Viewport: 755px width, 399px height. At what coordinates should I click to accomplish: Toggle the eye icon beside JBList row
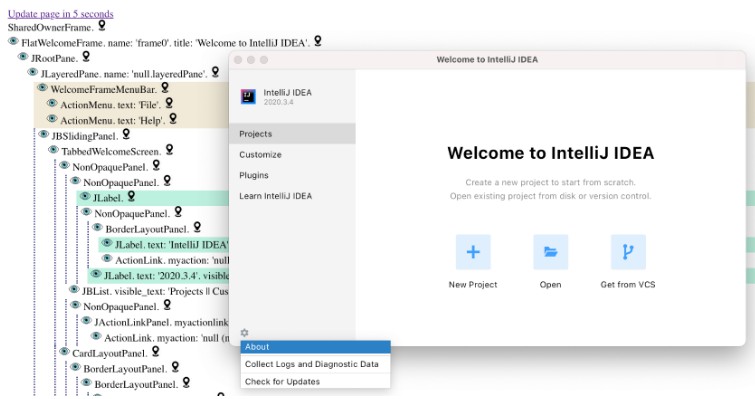74,289
